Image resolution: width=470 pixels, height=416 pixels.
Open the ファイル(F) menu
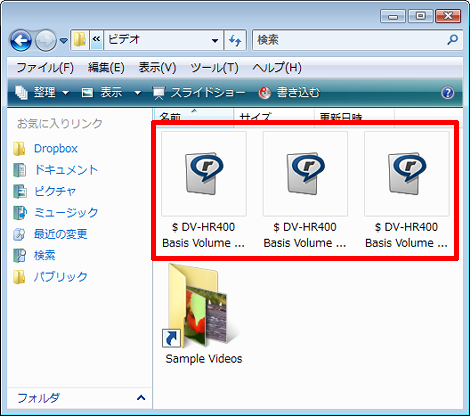(45, 68)
